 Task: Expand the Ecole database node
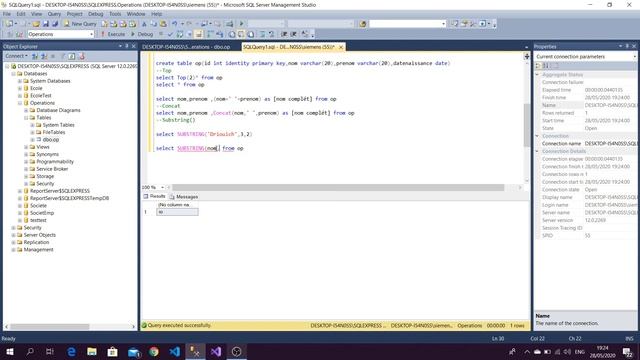coord(20,89)
